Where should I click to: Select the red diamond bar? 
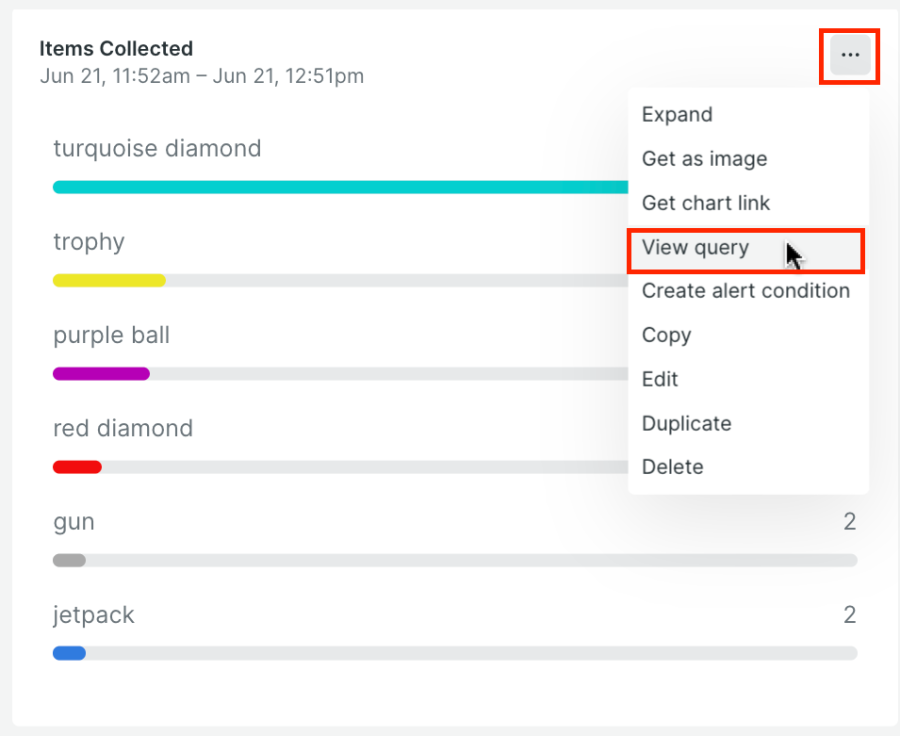click(x=75, y=467)
